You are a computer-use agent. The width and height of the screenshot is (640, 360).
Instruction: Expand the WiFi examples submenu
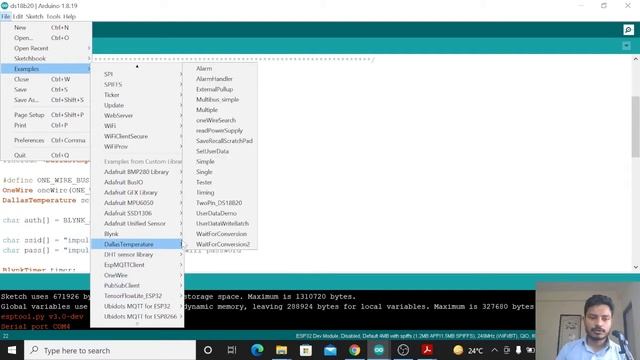[137, 126]
